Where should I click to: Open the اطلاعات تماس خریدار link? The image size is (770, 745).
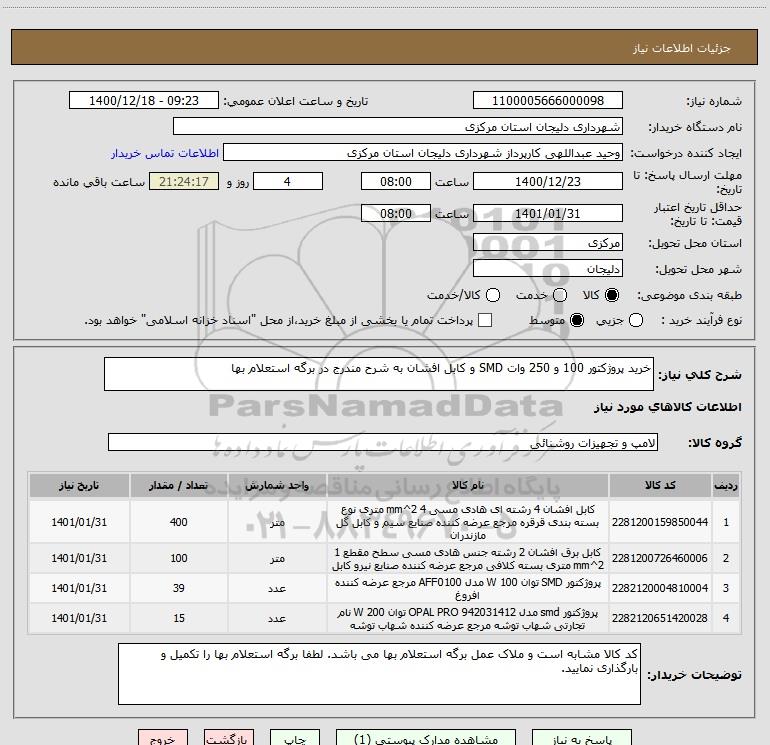165,153
